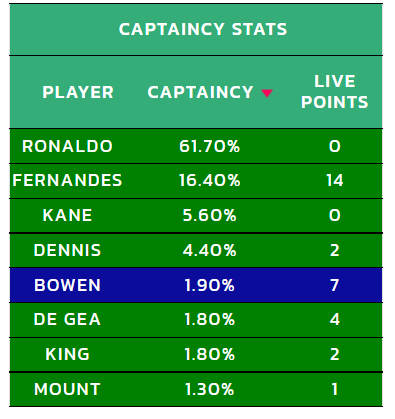Choose the Kane player name
The image size is (395, 419).
67,215
